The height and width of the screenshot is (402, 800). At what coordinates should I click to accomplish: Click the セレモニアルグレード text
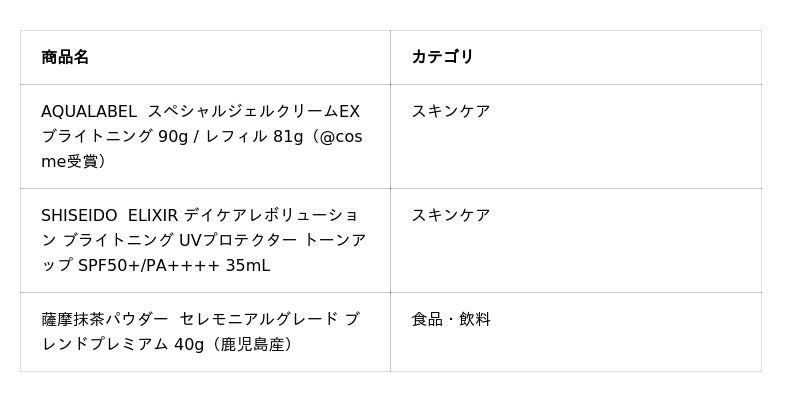click(x=258, y=319)
